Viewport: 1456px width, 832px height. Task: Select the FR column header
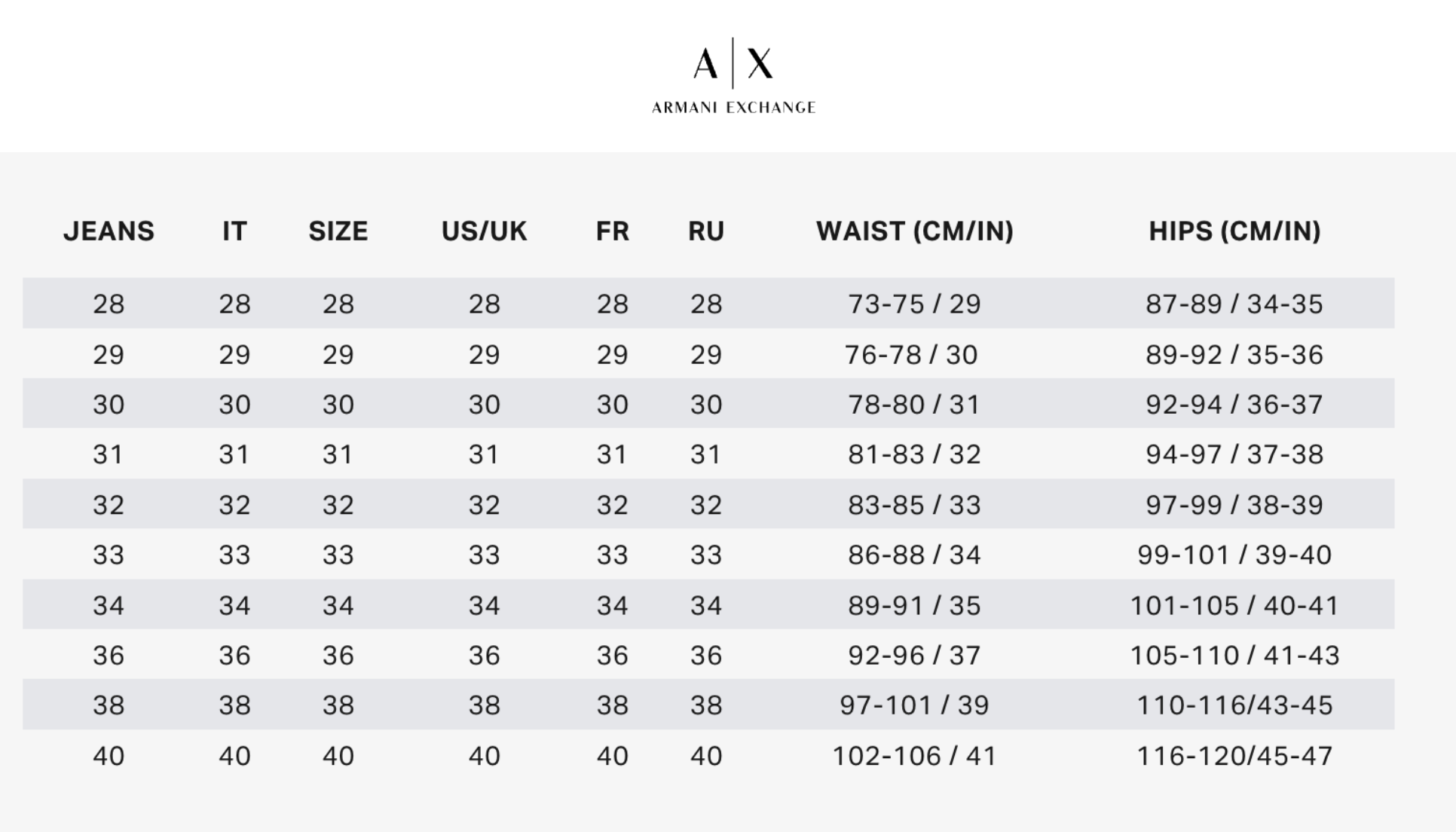pyautogui.click(x=612, y=231)
